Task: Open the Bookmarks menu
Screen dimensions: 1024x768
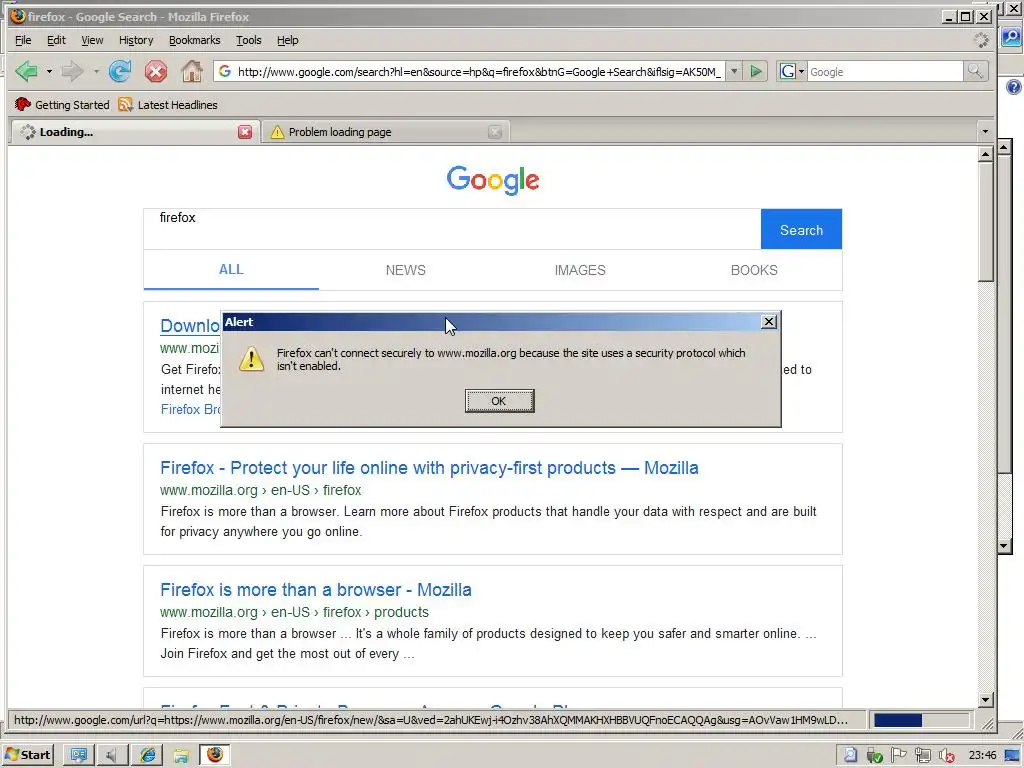Action: [x=195, y=40]
